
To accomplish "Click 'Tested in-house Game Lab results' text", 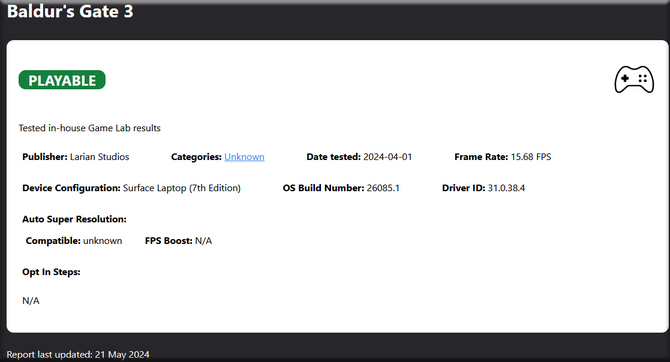I will coord(90,128).
